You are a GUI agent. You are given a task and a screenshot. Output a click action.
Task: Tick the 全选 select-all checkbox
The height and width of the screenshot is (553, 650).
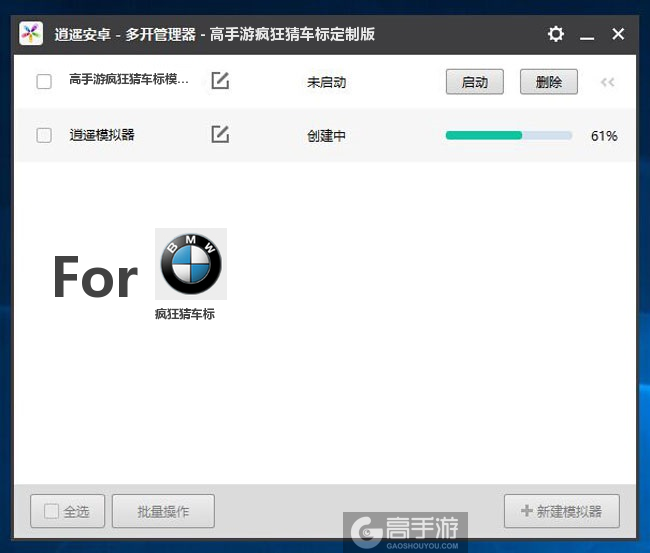click(51, 511)
